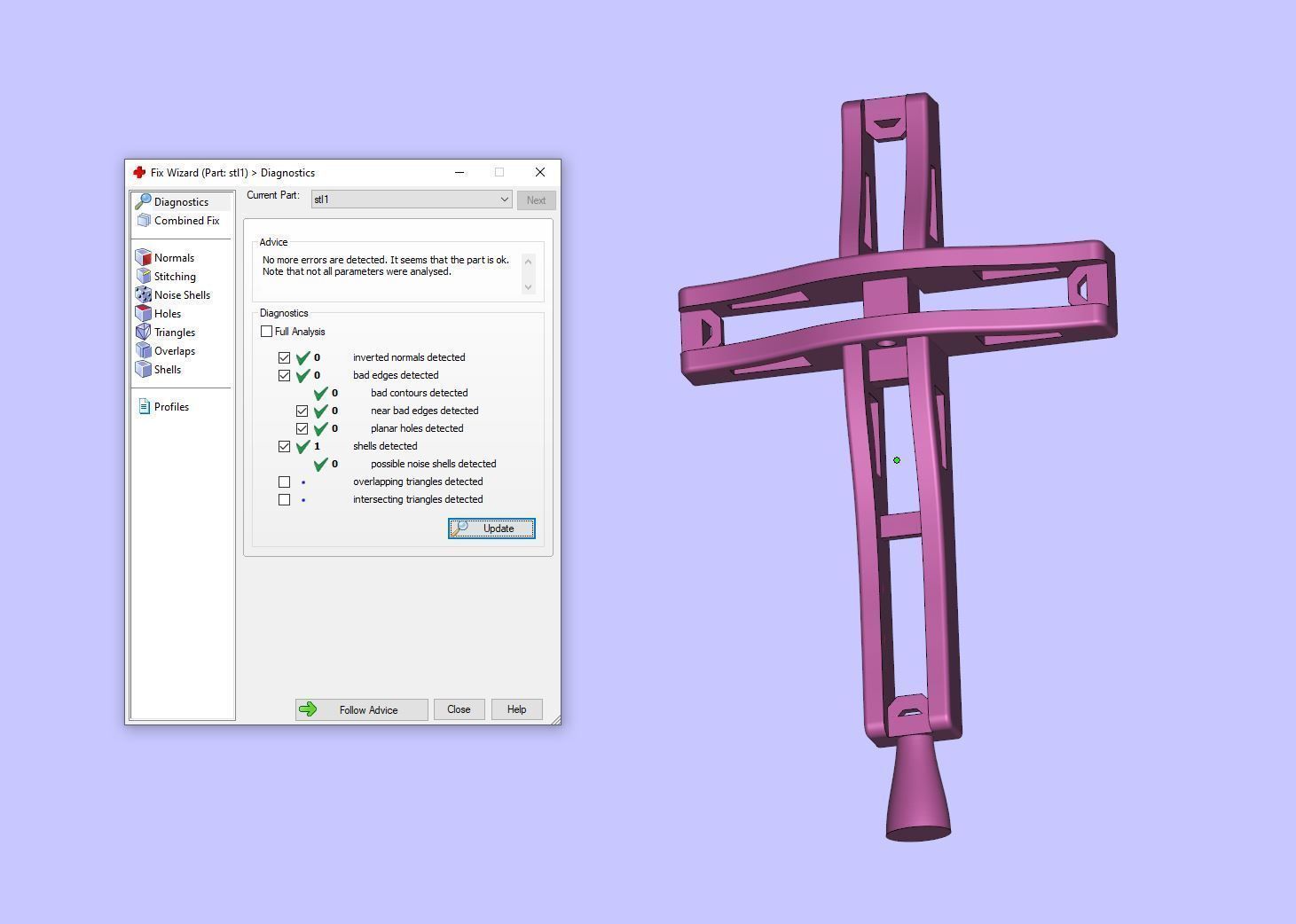Uncheck bad edges detected checkbox
This screenshot has width=1296, height=924.
[284, 375]
